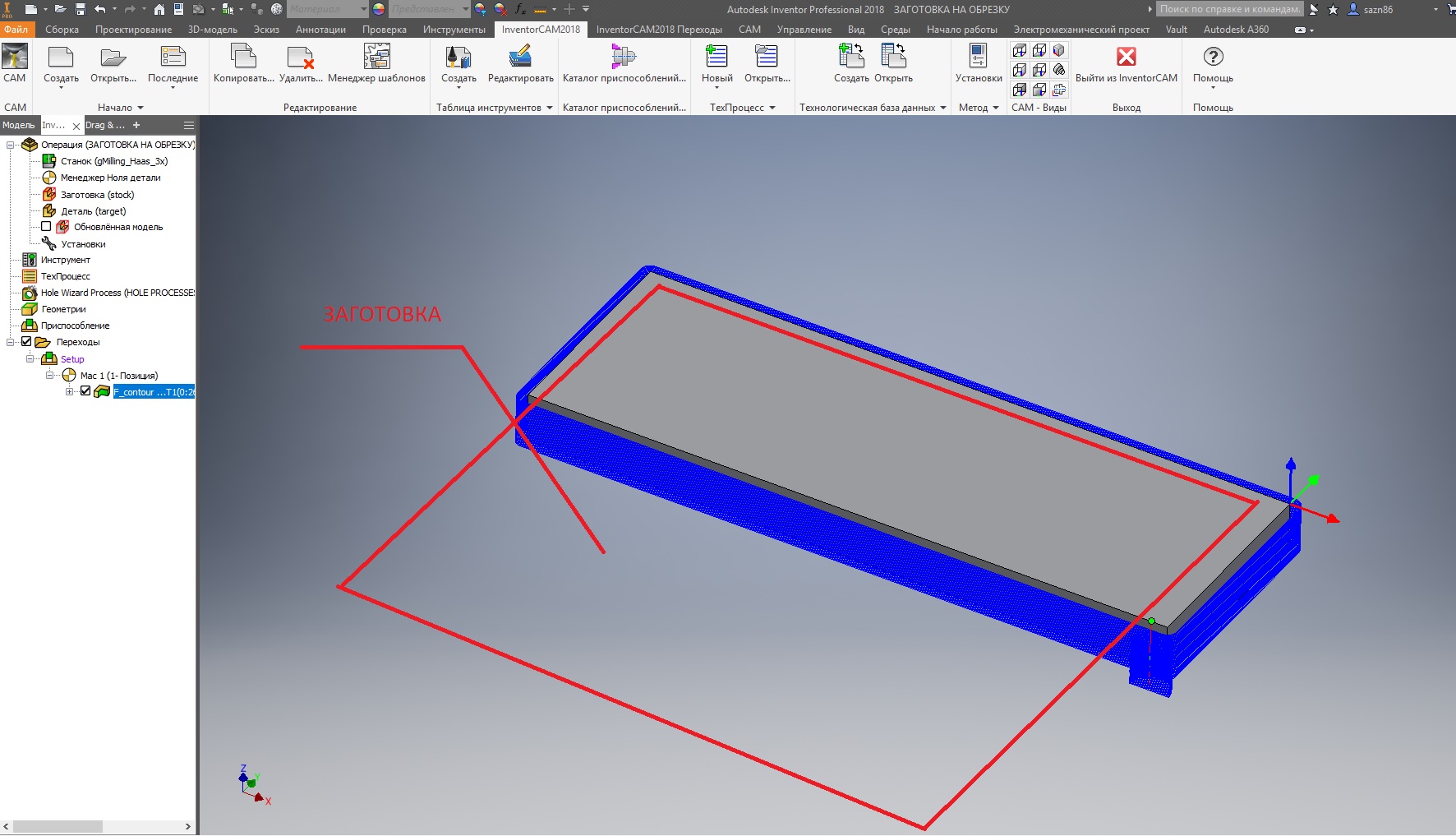Select Hole Wizard Process tree item
1456x836 pixels.
(x=117, y=293)
